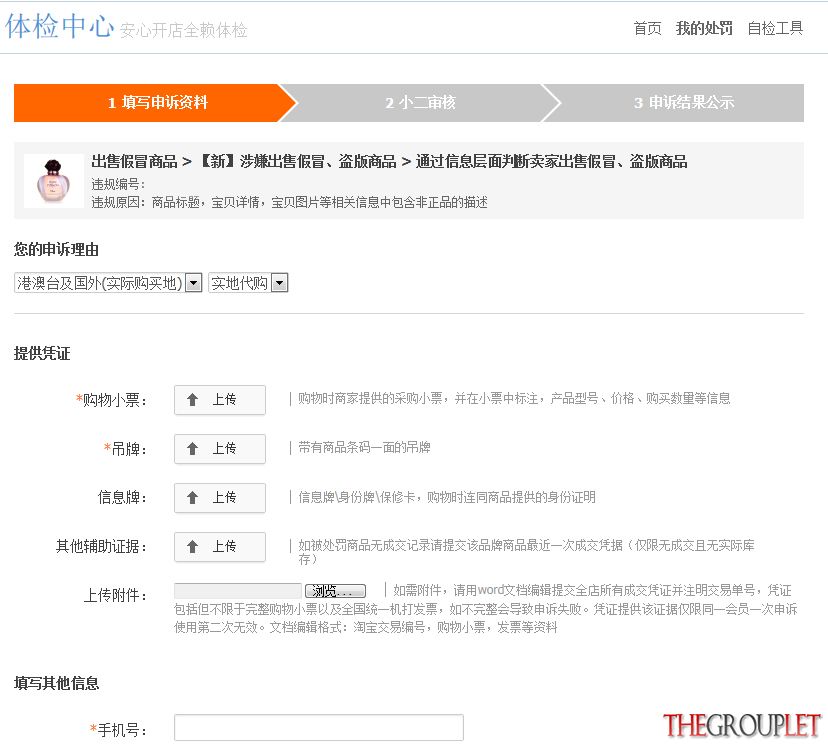
Task: Click the 违规编号 label
Action: pyautogui.click(x=118, y=184)
